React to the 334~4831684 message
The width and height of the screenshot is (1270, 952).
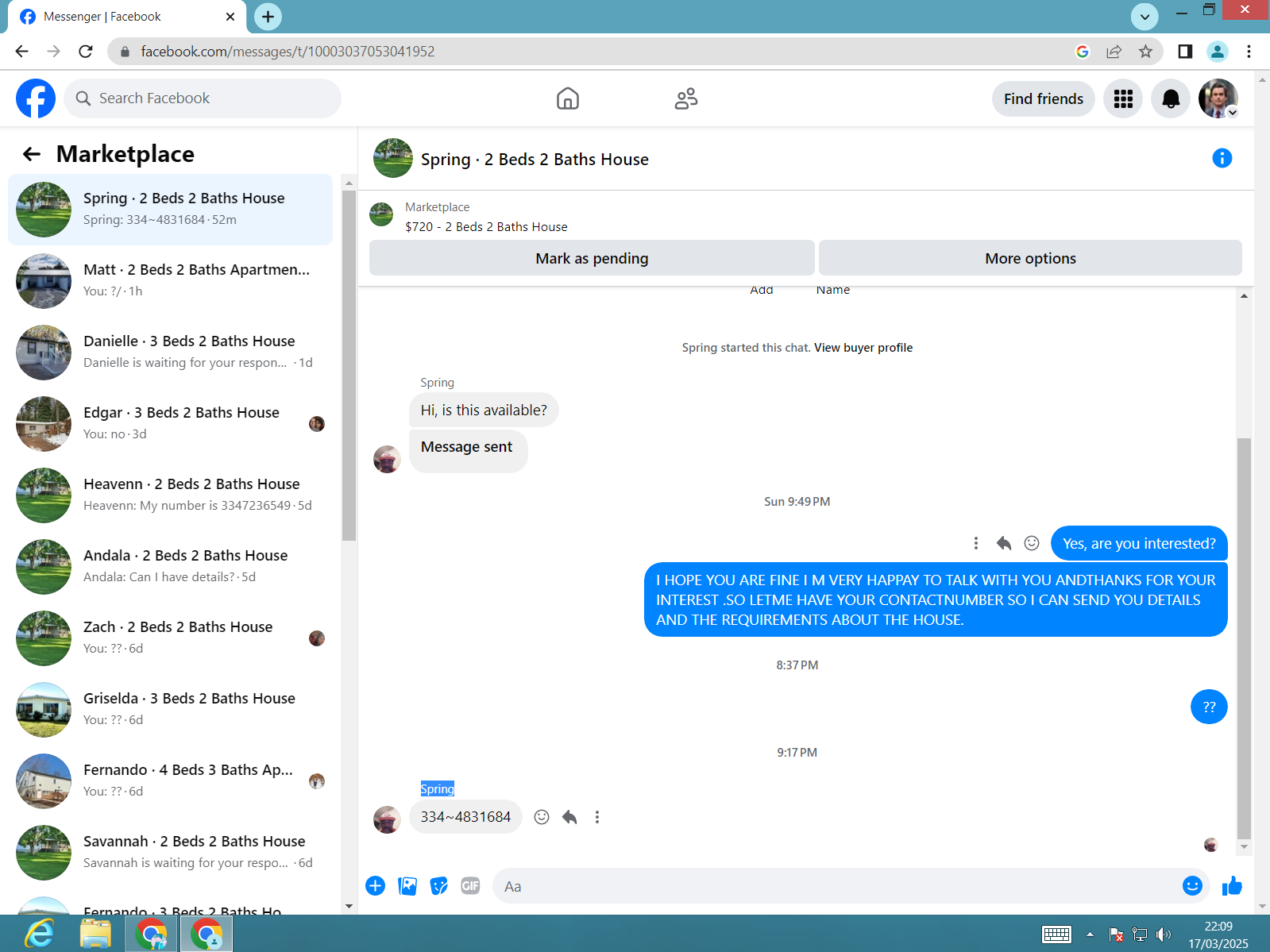tap(542, 817)
